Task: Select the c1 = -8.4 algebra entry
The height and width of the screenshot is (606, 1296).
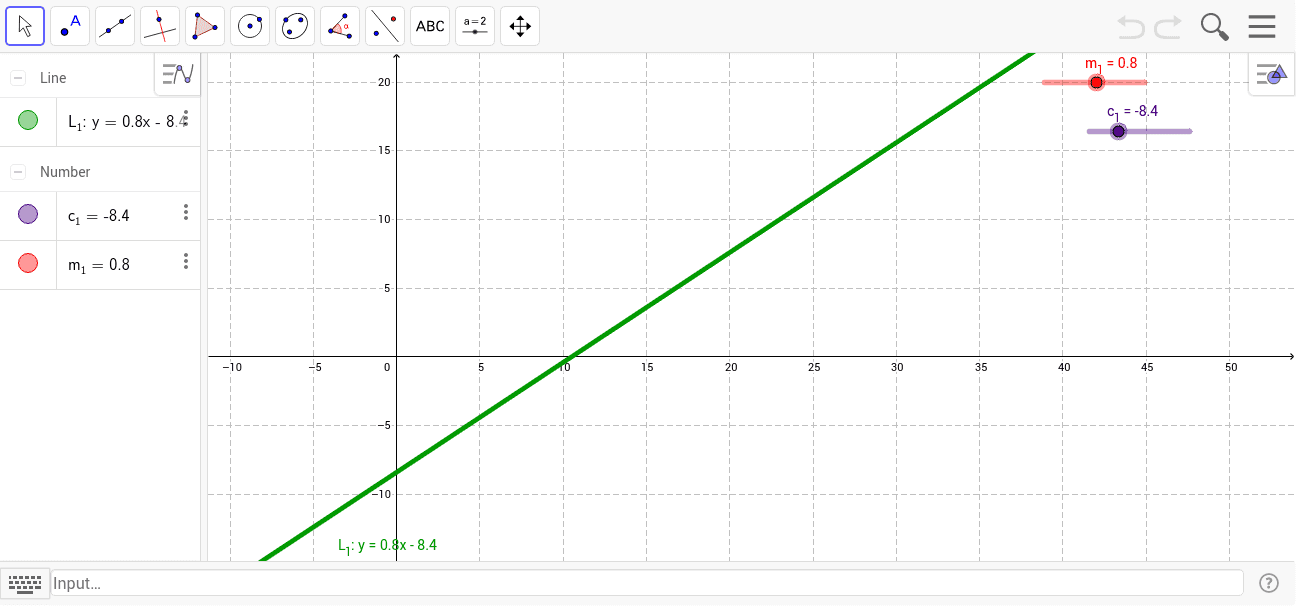Action: click(99, 215)
